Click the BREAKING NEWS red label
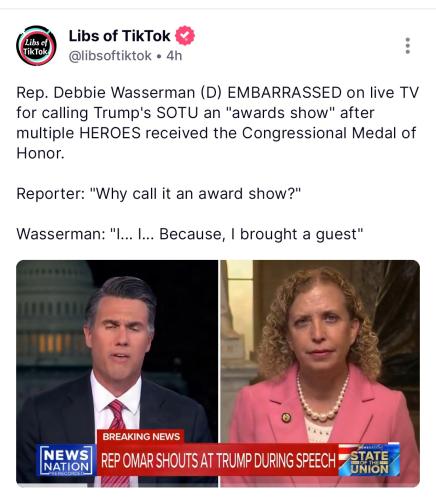The height and width of the screenshot is (500, 436). pyautogui.click(x=141, y=436)
